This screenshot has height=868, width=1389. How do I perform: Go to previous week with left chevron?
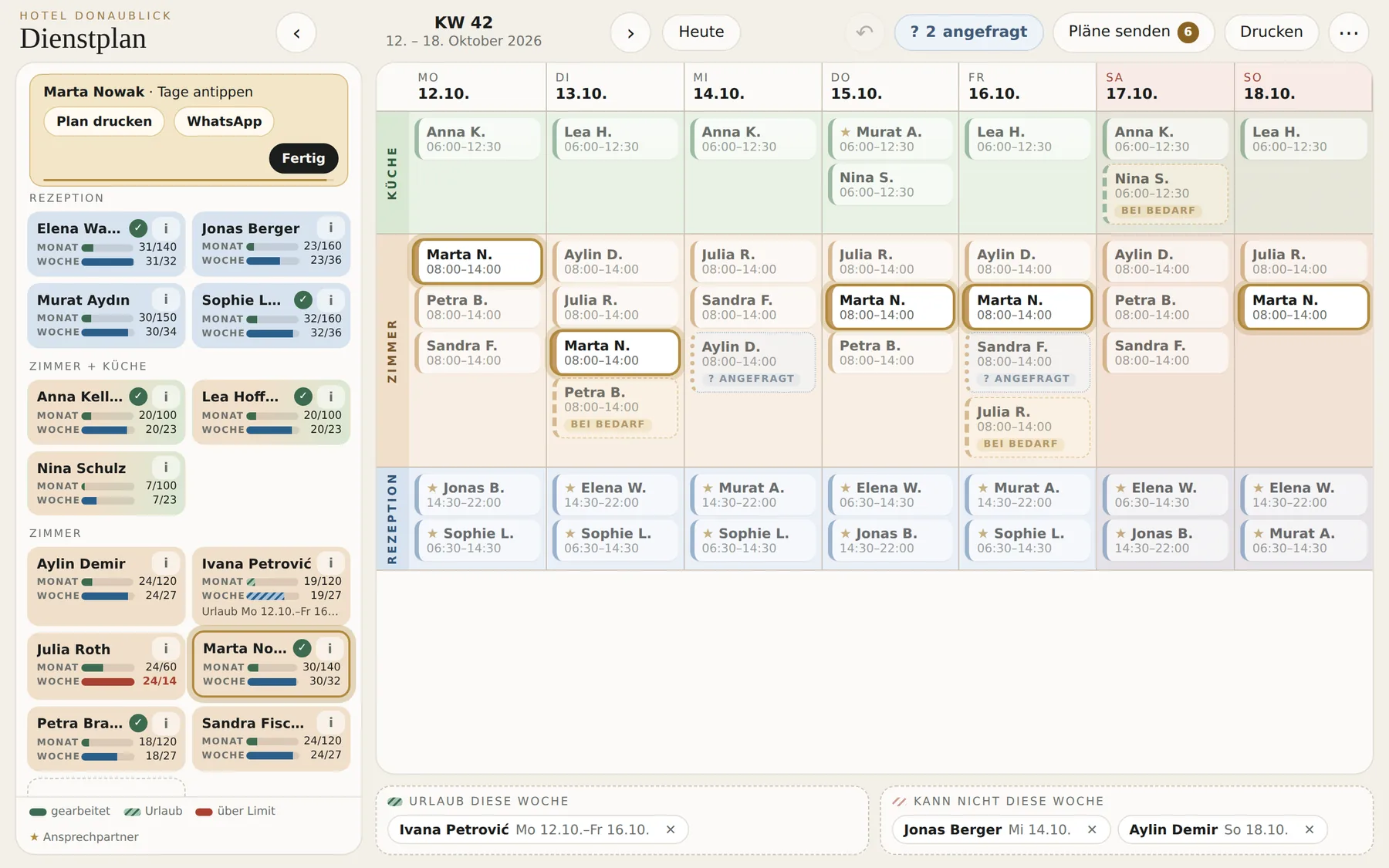tap(296, 32)
